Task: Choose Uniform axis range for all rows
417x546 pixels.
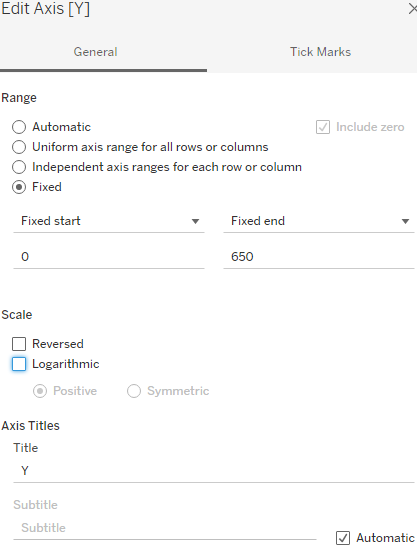Action: click(19, 147)
